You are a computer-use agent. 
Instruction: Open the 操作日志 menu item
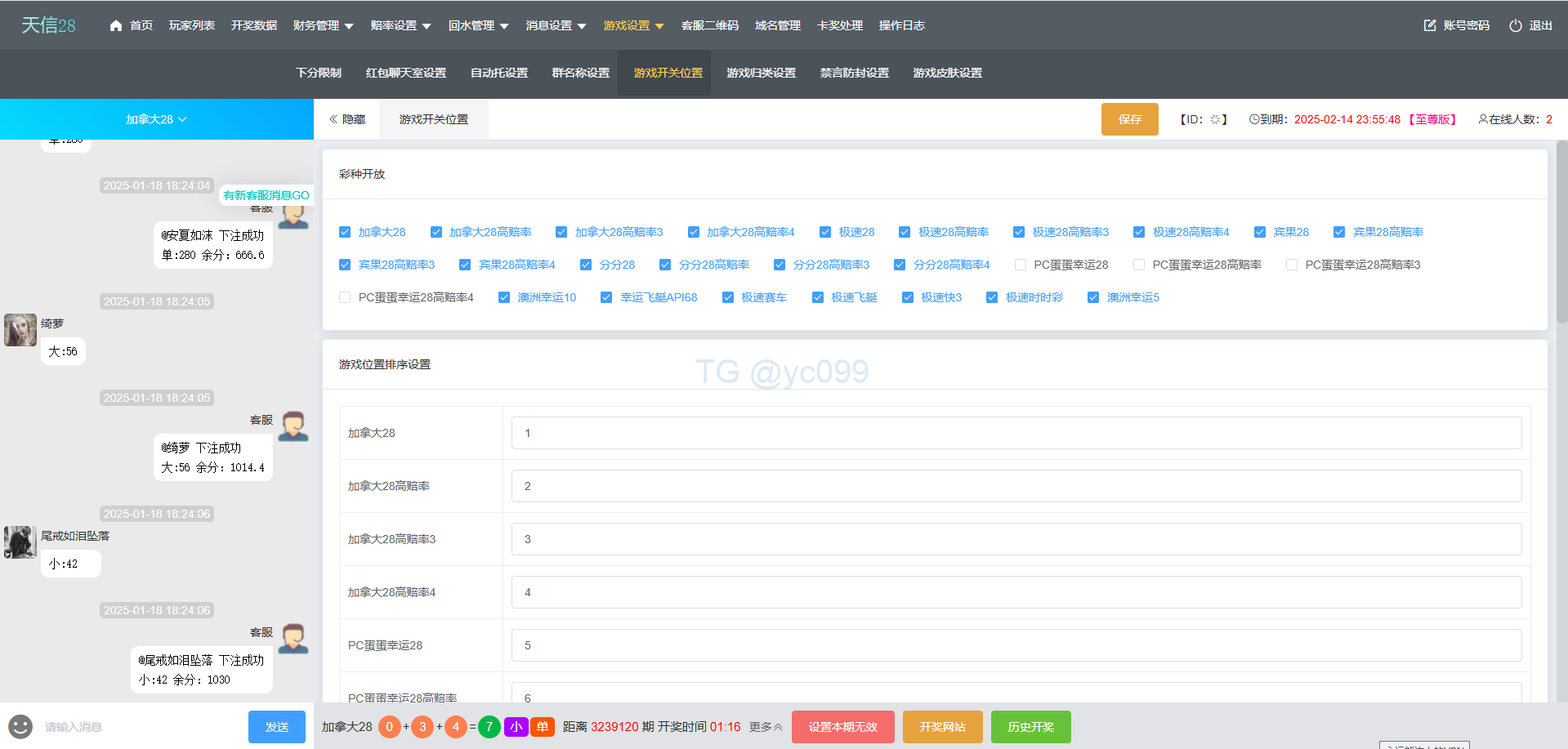pos(901,25)
